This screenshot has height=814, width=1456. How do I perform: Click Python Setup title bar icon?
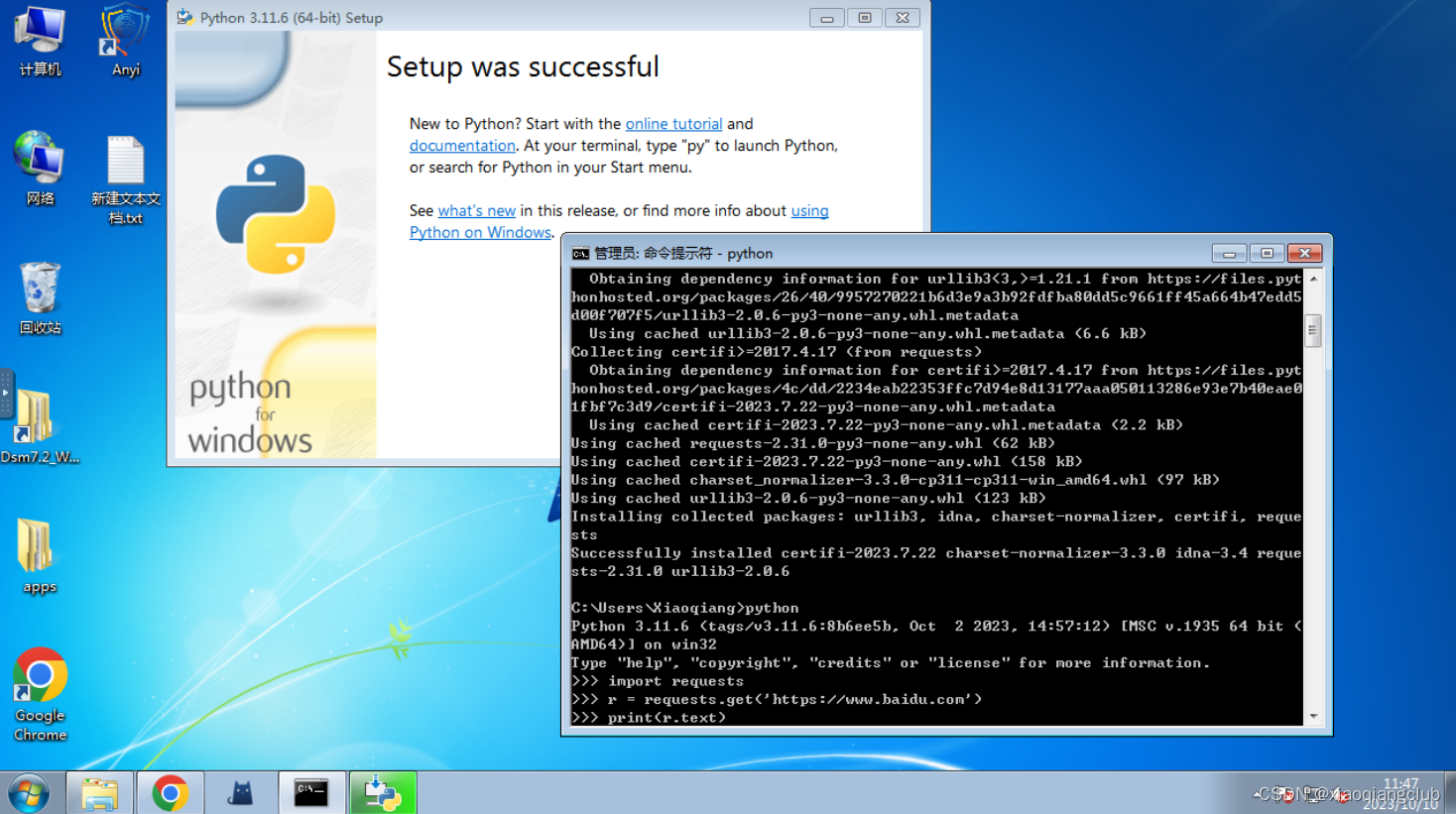[184, 17]
